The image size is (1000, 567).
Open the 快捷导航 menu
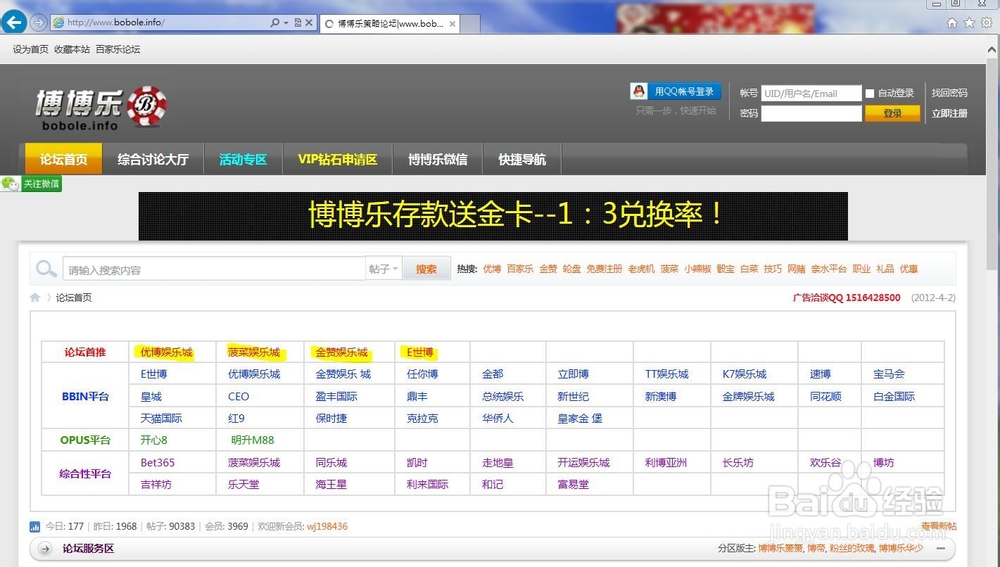(x=522, y=159)
